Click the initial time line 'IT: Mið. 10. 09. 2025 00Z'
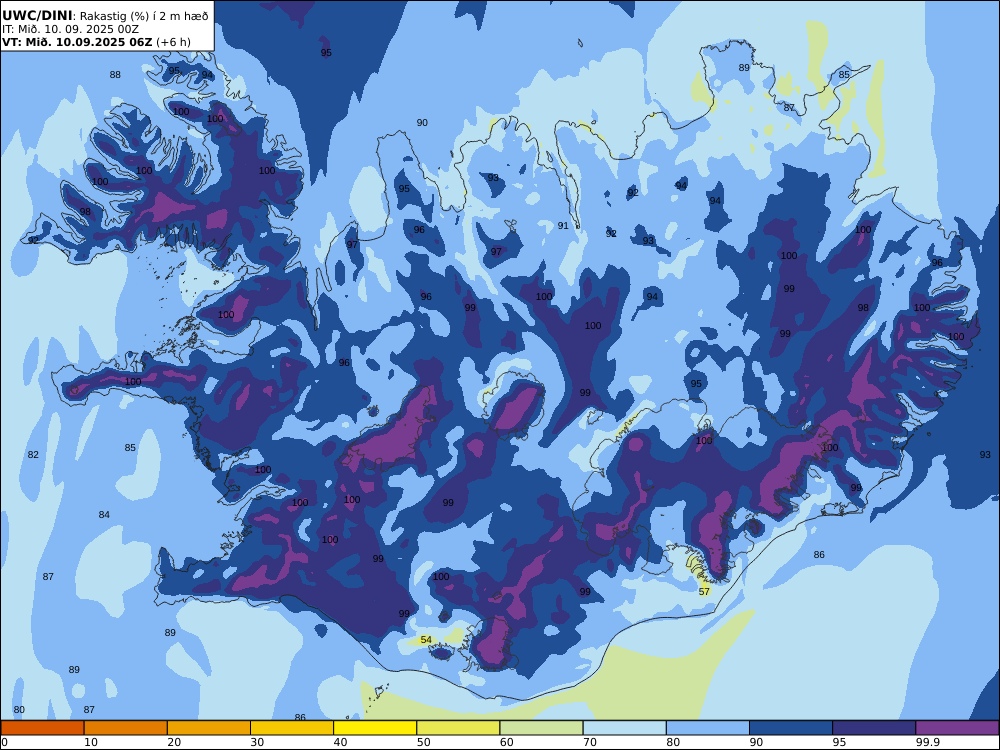1000x750 pixels. pos(70,29)
